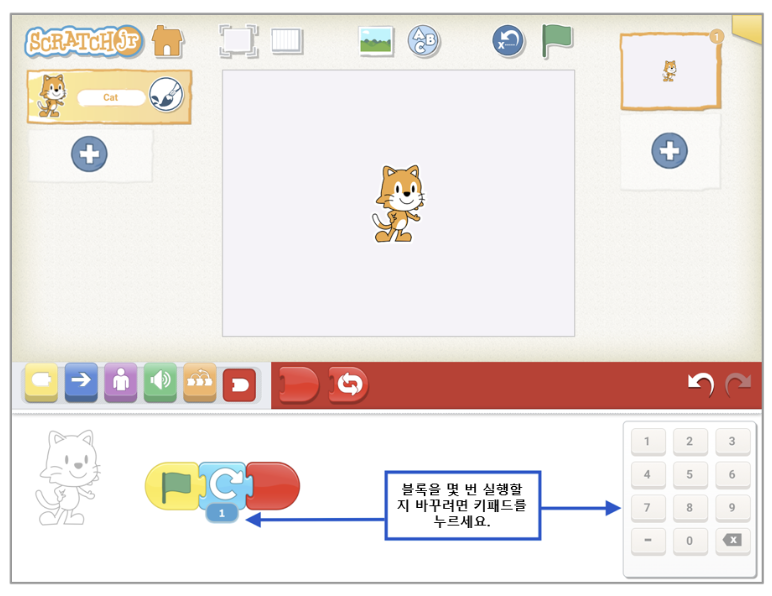Undo the last action
Screen dimensions: 772x596
click(700, 383)
